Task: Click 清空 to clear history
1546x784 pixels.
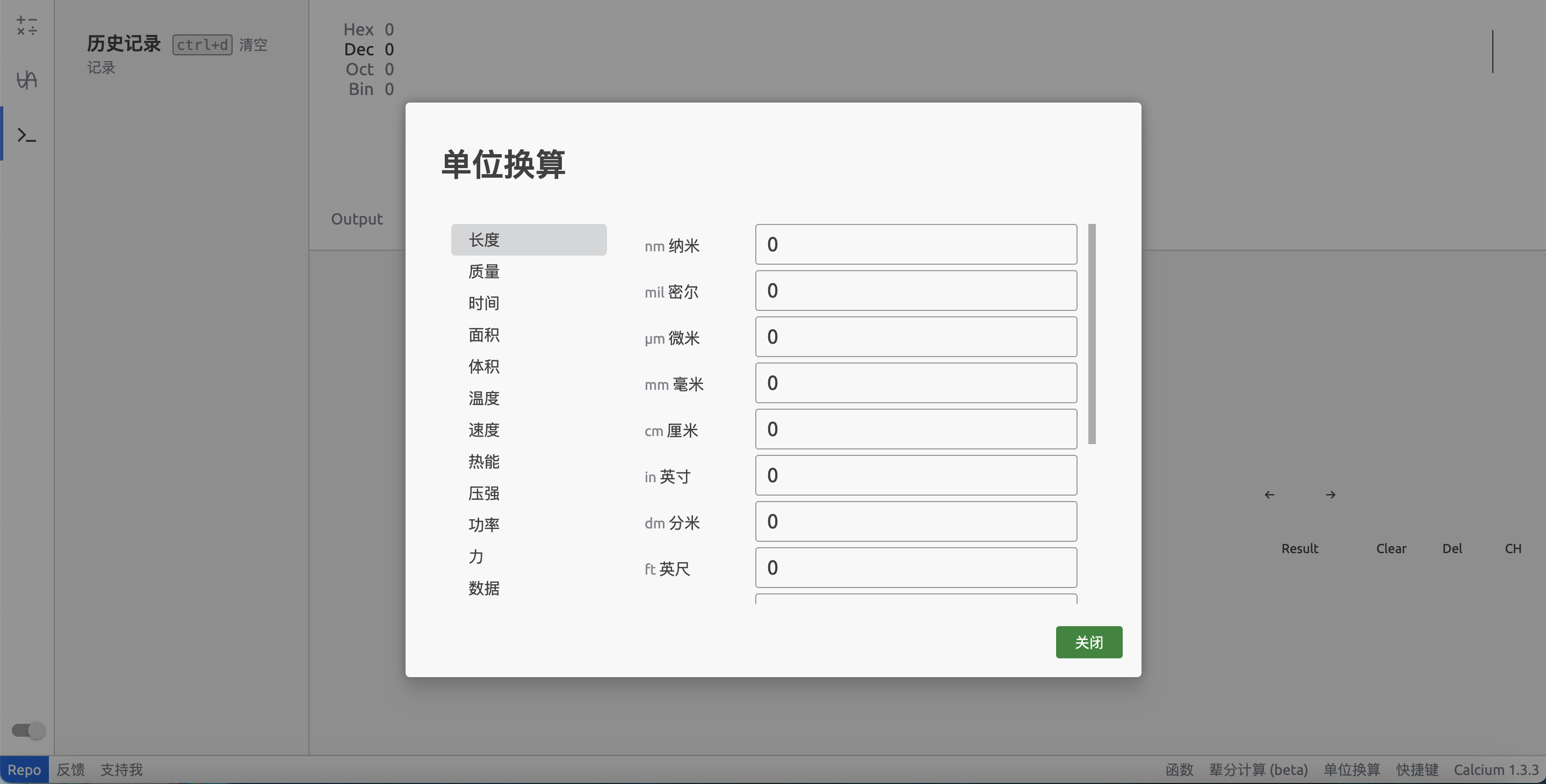Action: click(x=253, y=45)
